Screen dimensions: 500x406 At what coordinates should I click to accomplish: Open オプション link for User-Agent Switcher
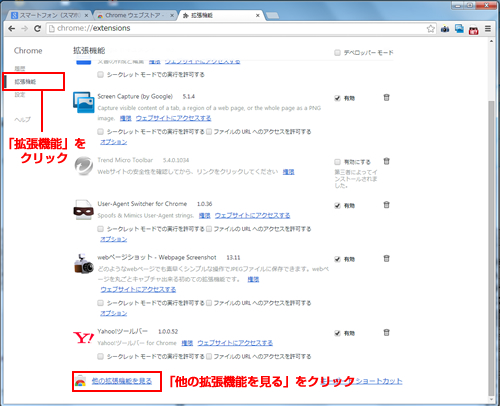coord(114,239)
